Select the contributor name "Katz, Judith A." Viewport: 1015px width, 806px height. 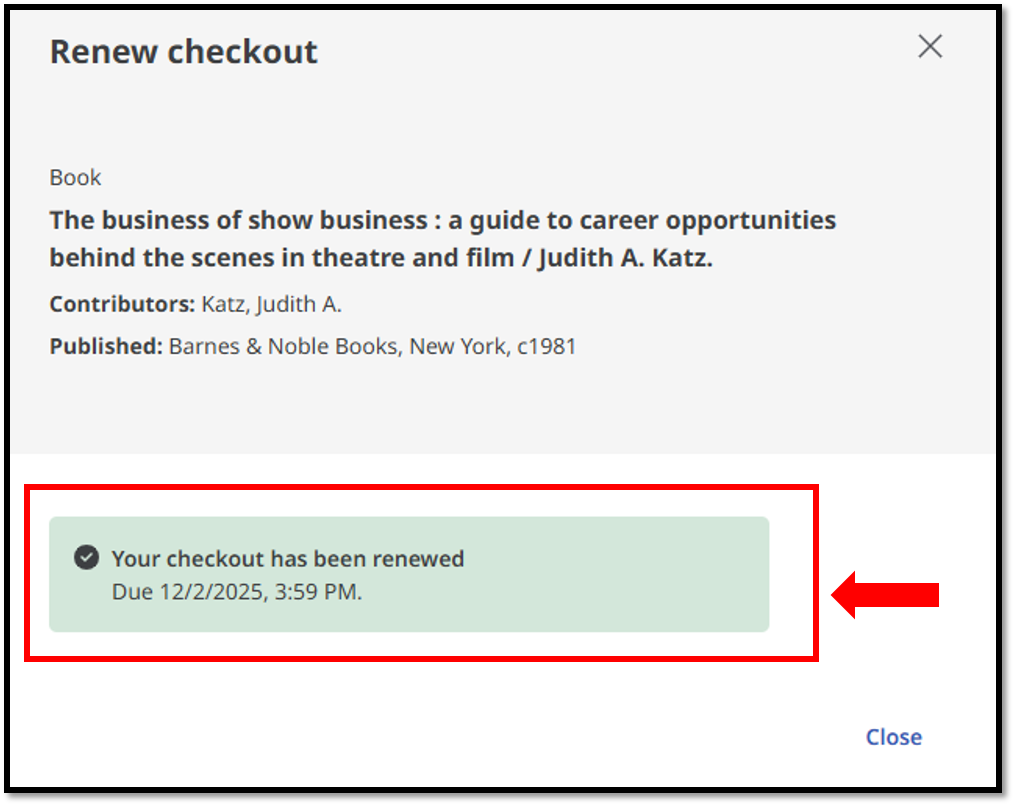pyautogui.click(x=272, y=304)
